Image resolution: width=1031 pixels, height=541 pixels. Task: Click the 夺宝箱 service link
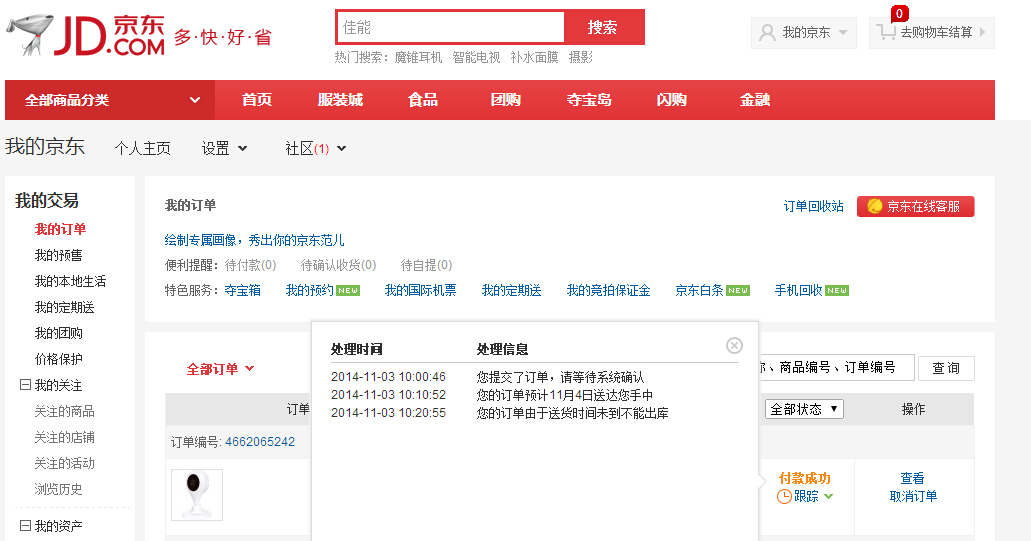243,290
